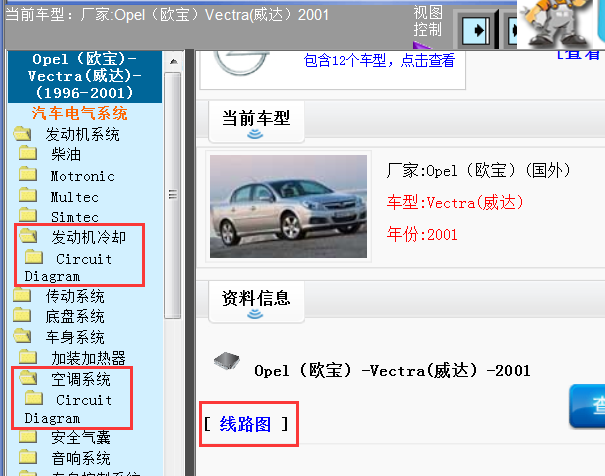605x476 pixels.
Task: Click the folder icon beside 发动机系统
Action: pos(22,134)
